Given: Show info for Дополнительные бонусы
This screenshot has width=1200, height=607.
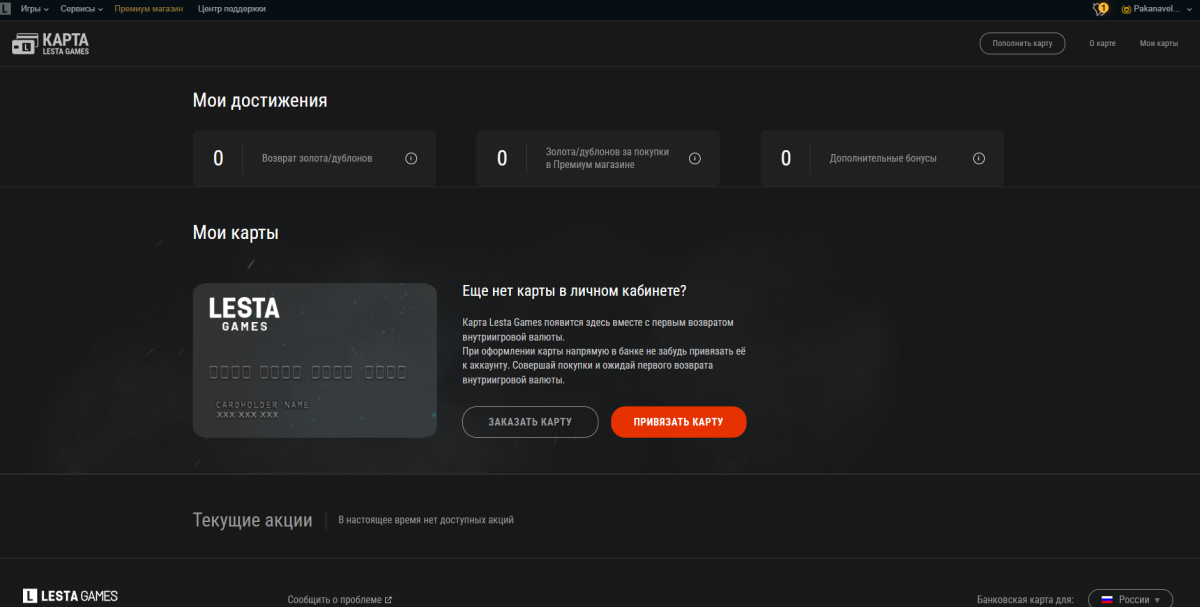Looking at the screenshot, I should point(979,158).
